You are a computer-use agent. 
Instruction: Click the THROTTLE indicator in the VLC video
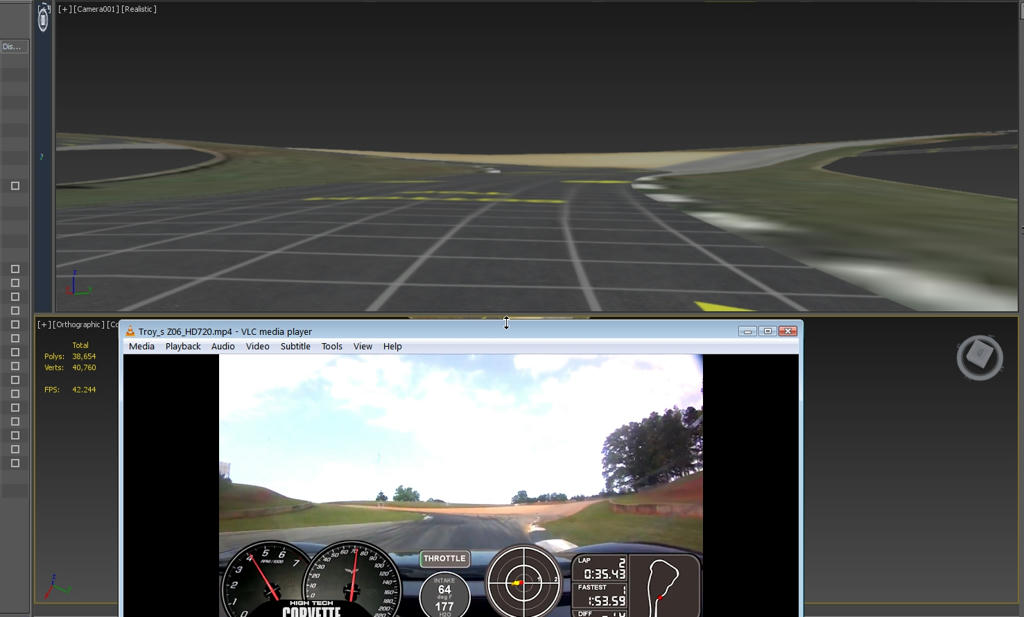[x=444, y=559]
